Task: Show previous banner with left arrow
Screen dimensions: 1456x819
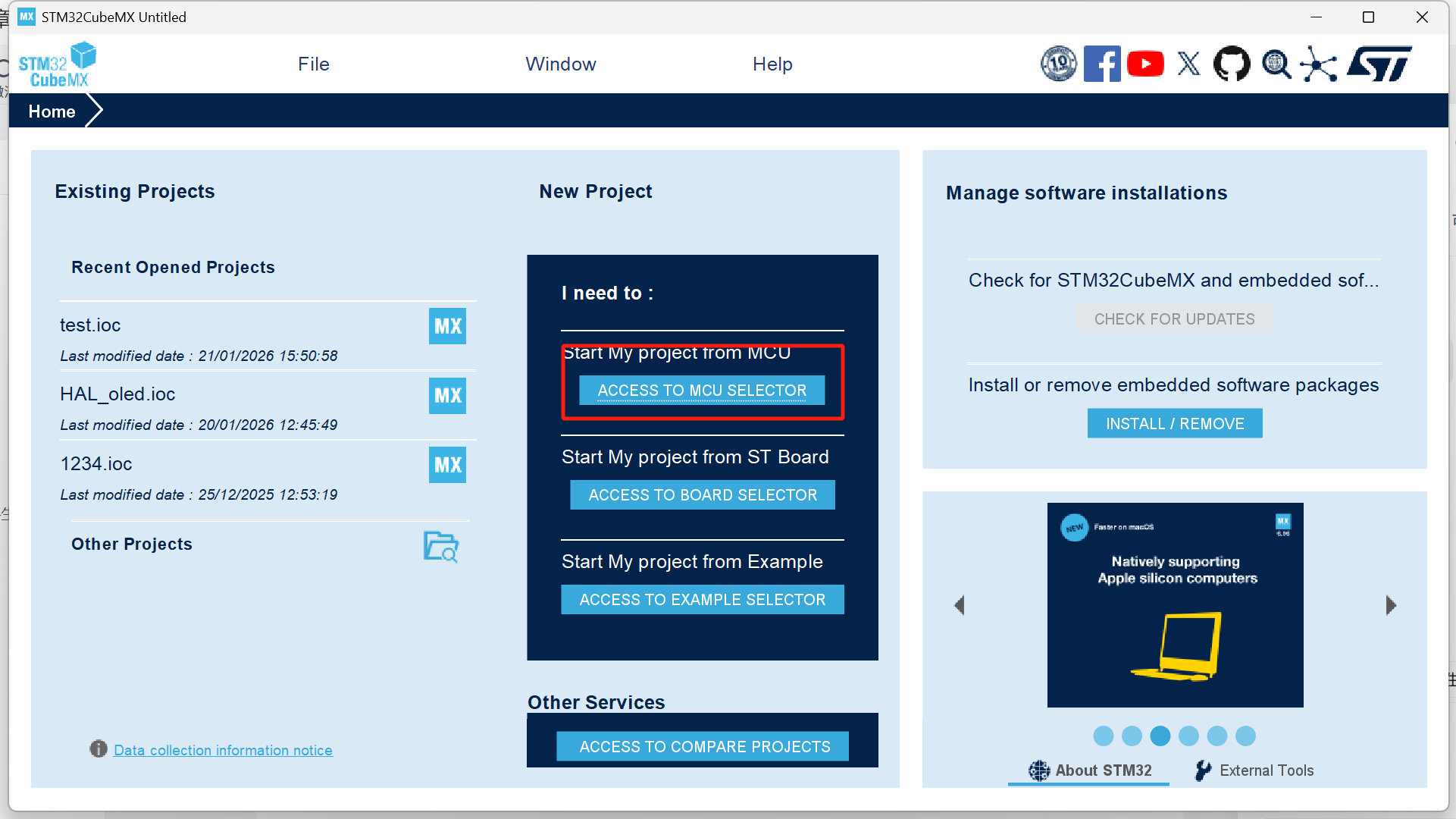Action: tap(960, 605)
